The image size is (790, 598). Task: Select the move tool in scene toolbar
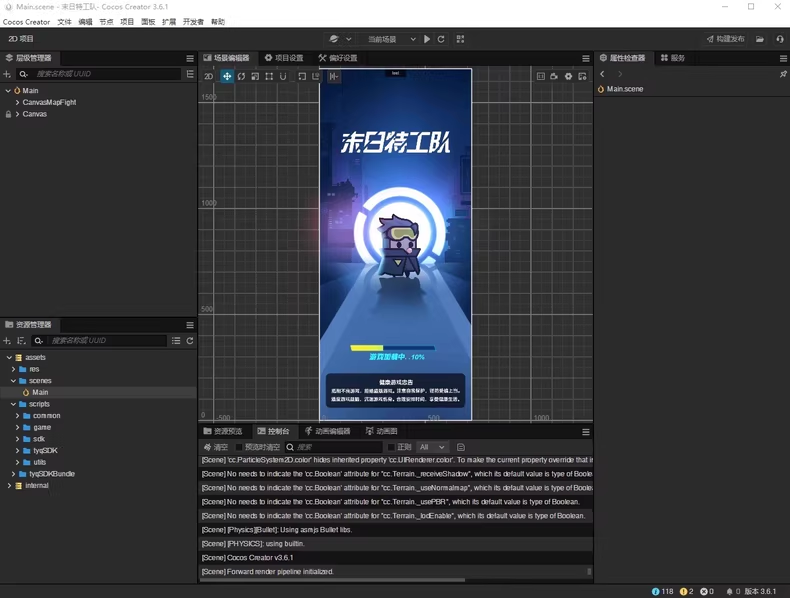(x=227, y=76)
